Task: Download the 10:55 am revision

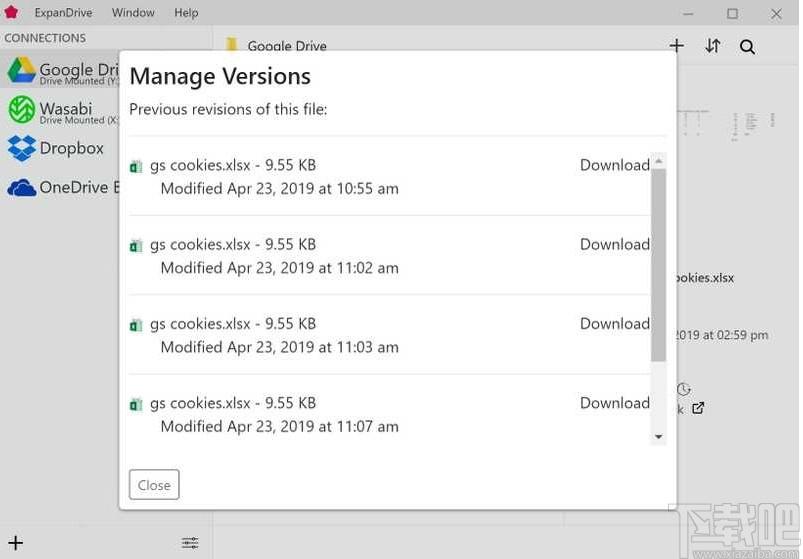Action: coord(615,165)
